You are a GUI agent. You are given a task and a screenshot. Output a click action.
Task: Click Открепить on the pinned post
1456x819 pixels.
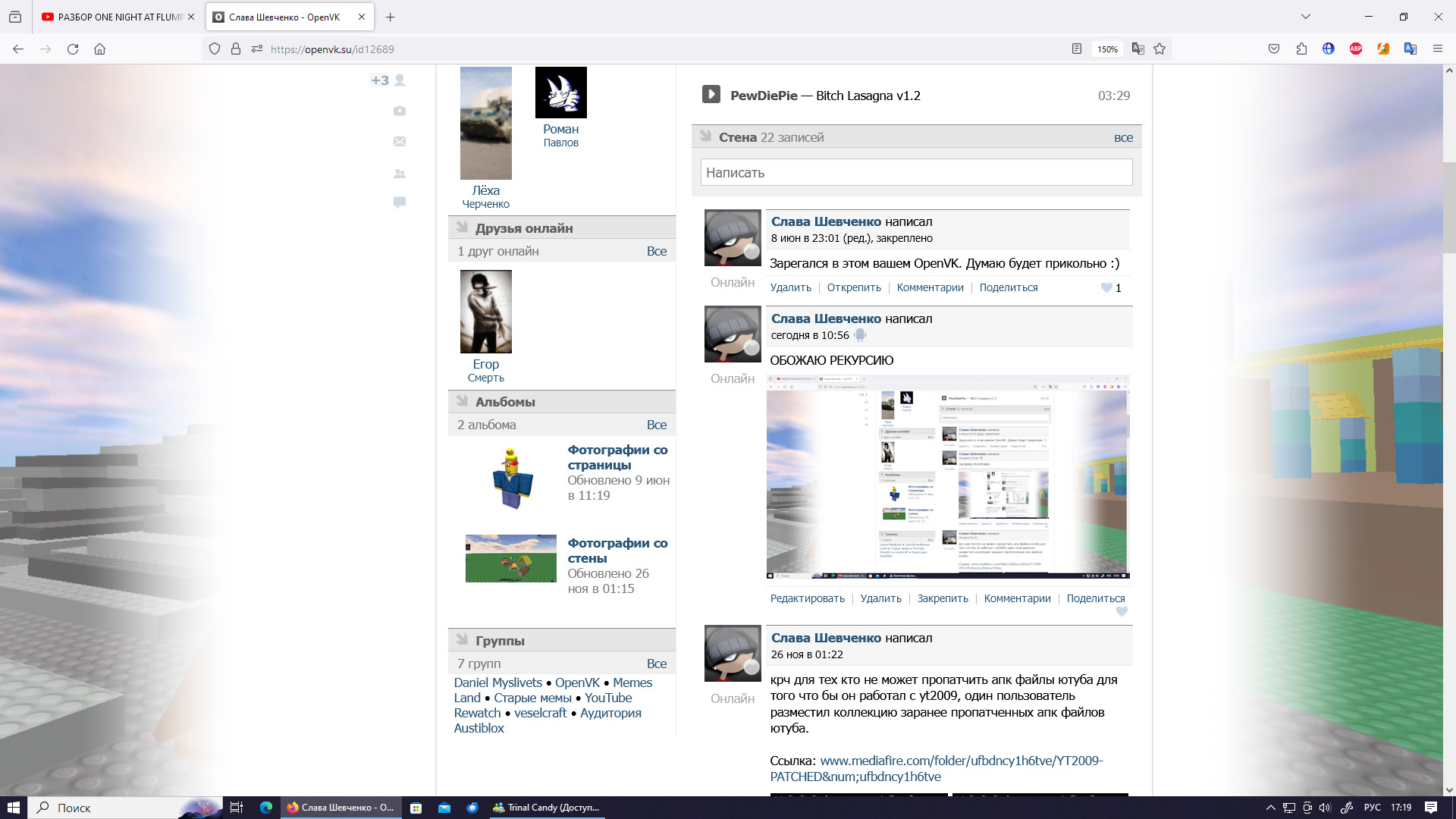854,287
